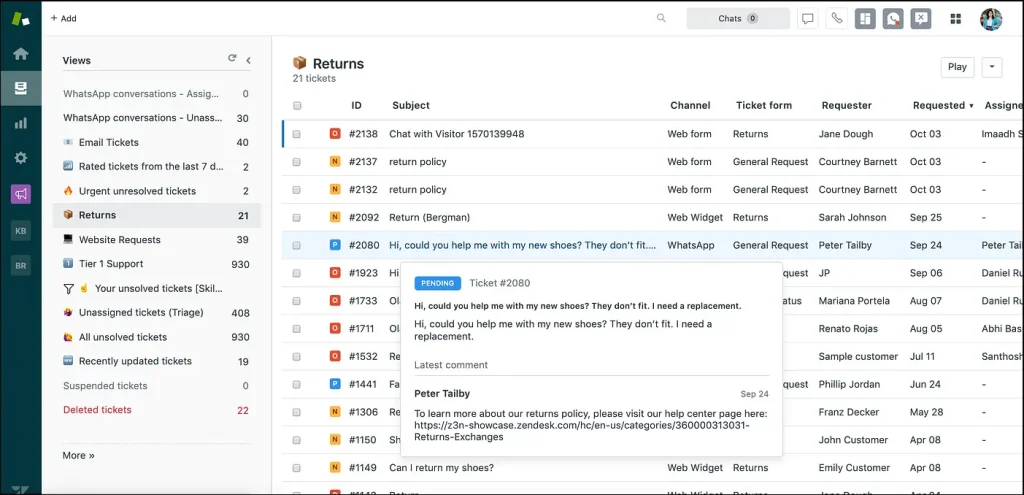This screenshot has height=495, width=1024.
Task: Open the Recently updated tickets view
Action: coord(156,361)
